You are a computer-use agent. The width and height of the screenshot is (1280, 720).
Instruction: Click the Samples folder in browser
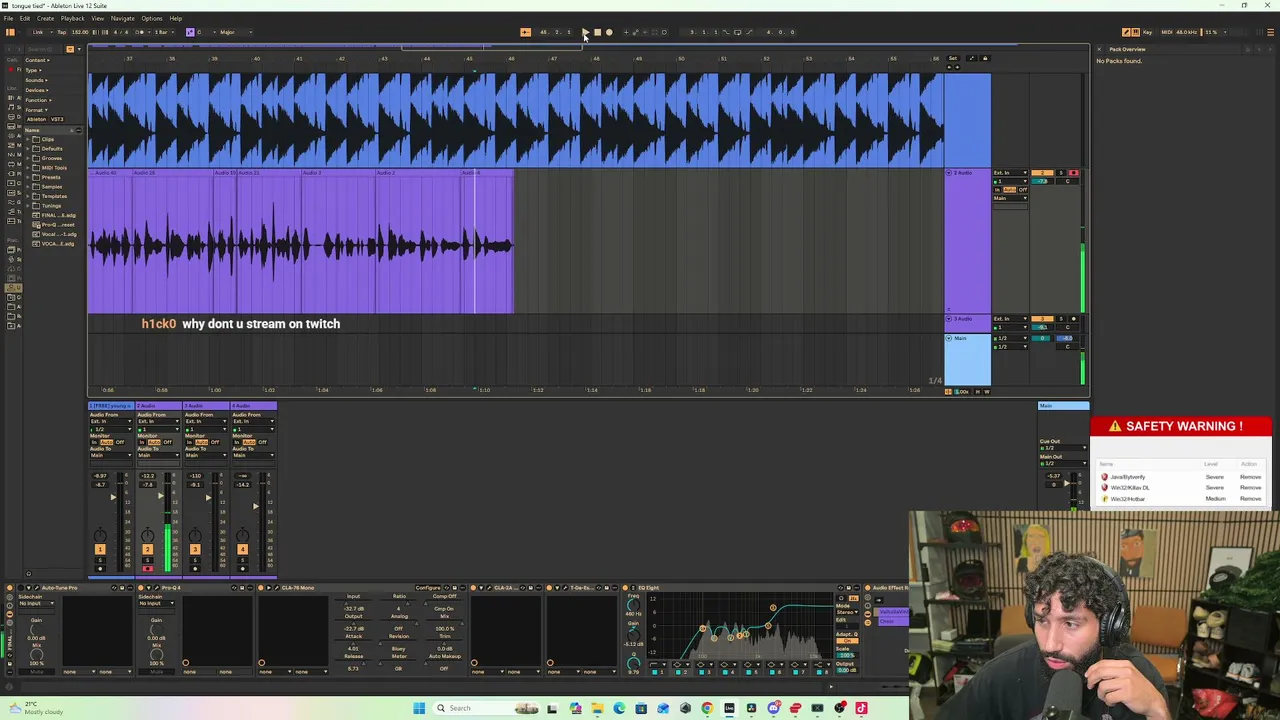click(x=51, y=187)
